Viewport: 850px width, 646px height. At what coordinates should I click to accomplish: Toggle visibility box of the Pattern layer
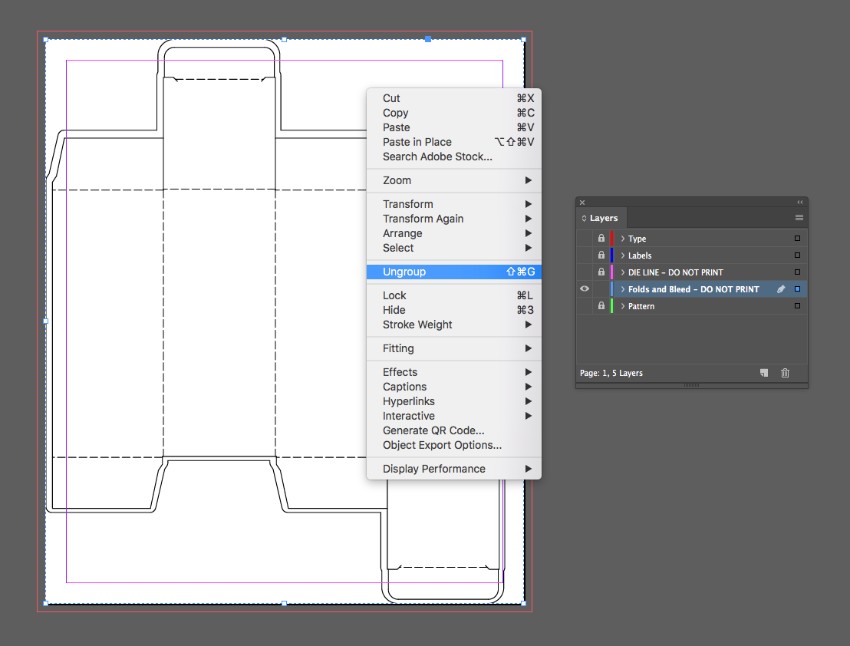[585, 306]
